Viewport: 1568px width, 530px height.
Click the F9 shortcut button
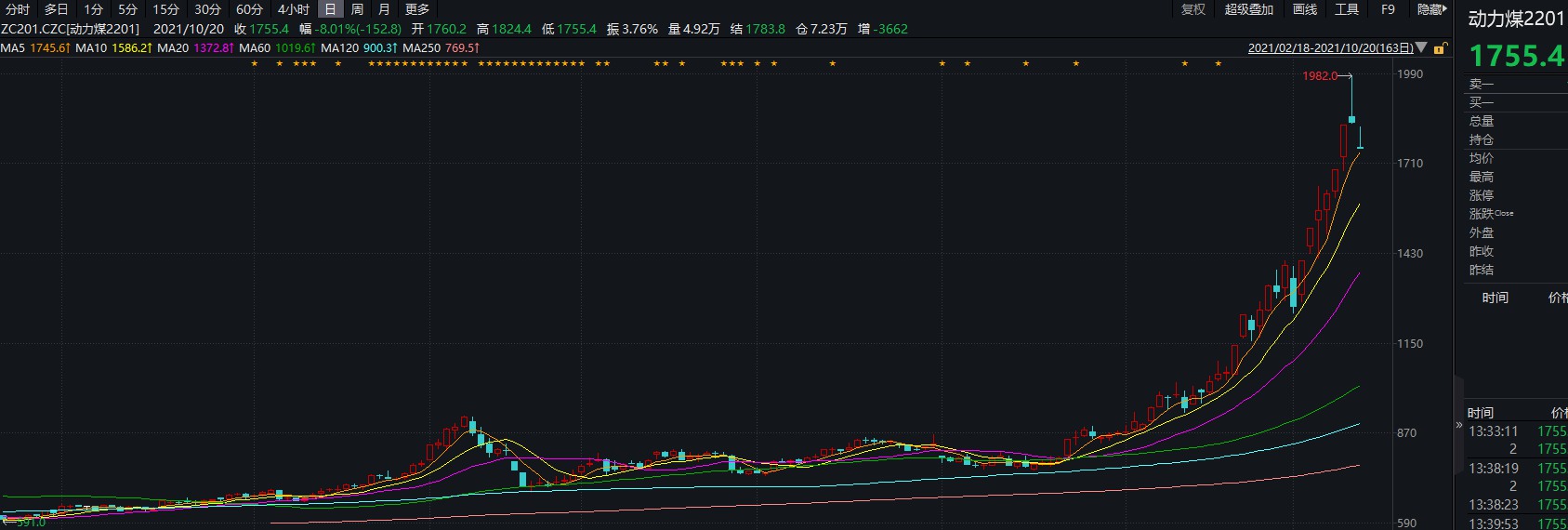pos(1388,9)
